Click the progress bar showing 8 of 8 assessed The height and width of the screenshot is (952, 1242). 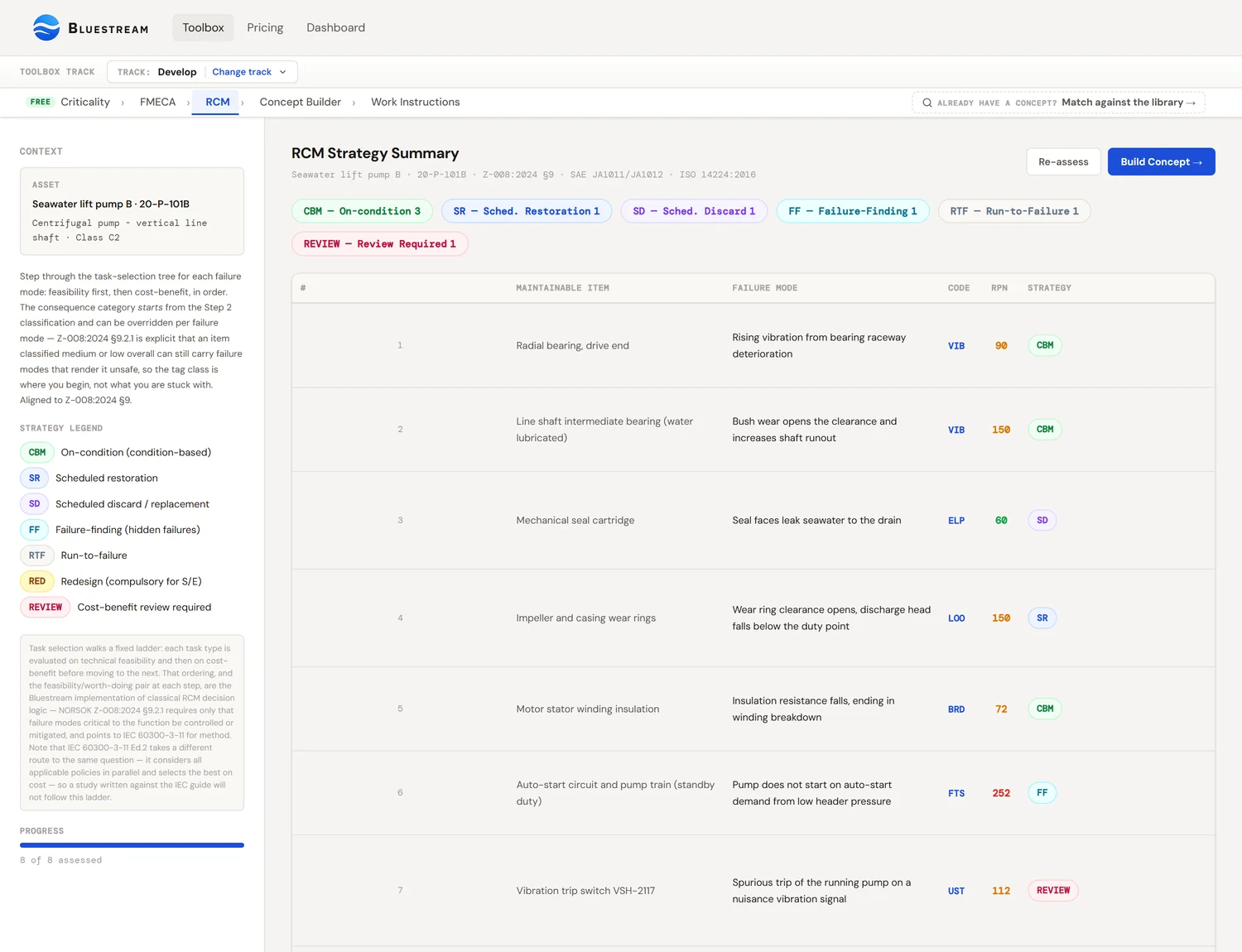pyautogui.click(x=132, y=845)
